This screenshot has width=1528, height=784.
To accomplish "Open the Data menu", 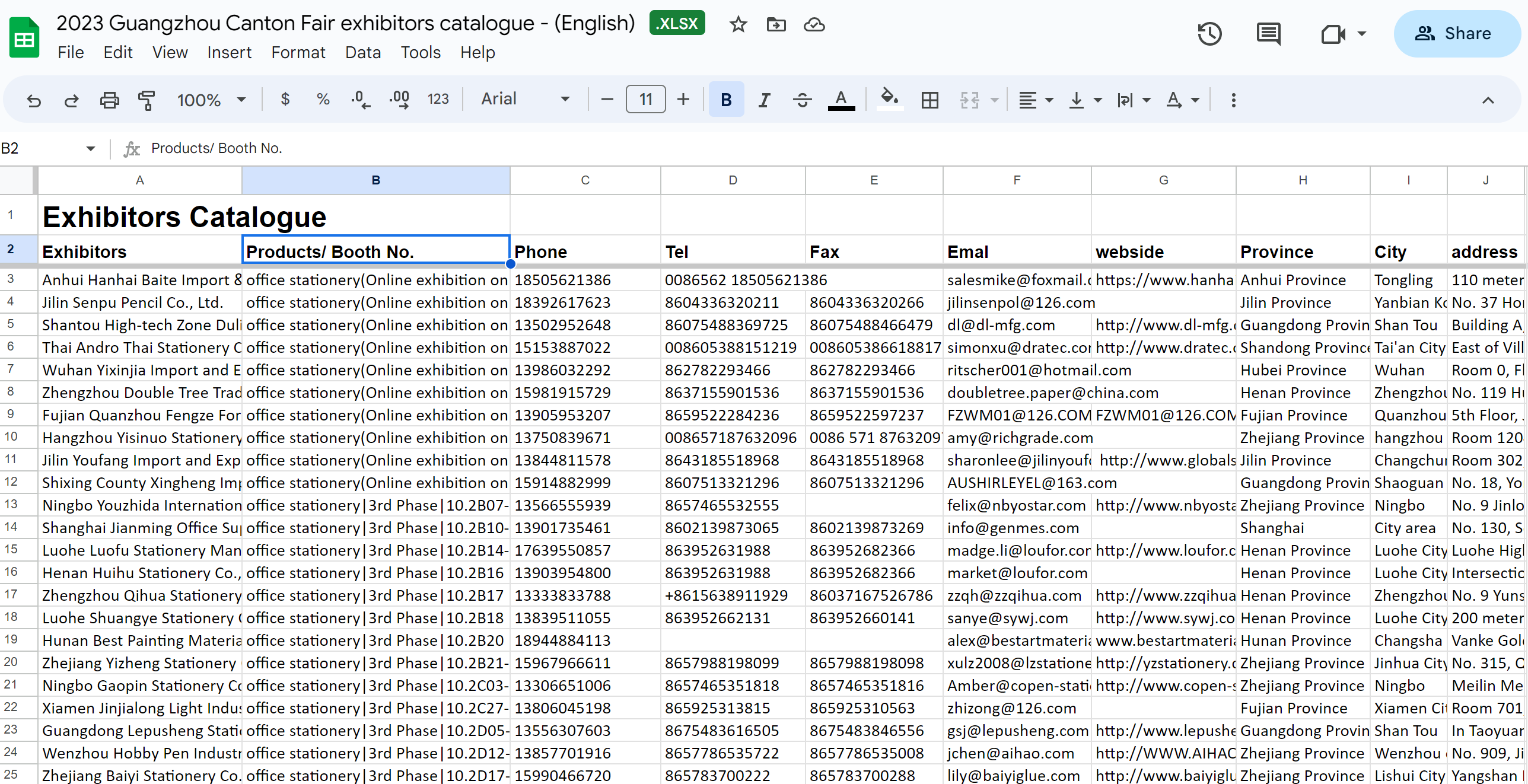I will (362, 52).
